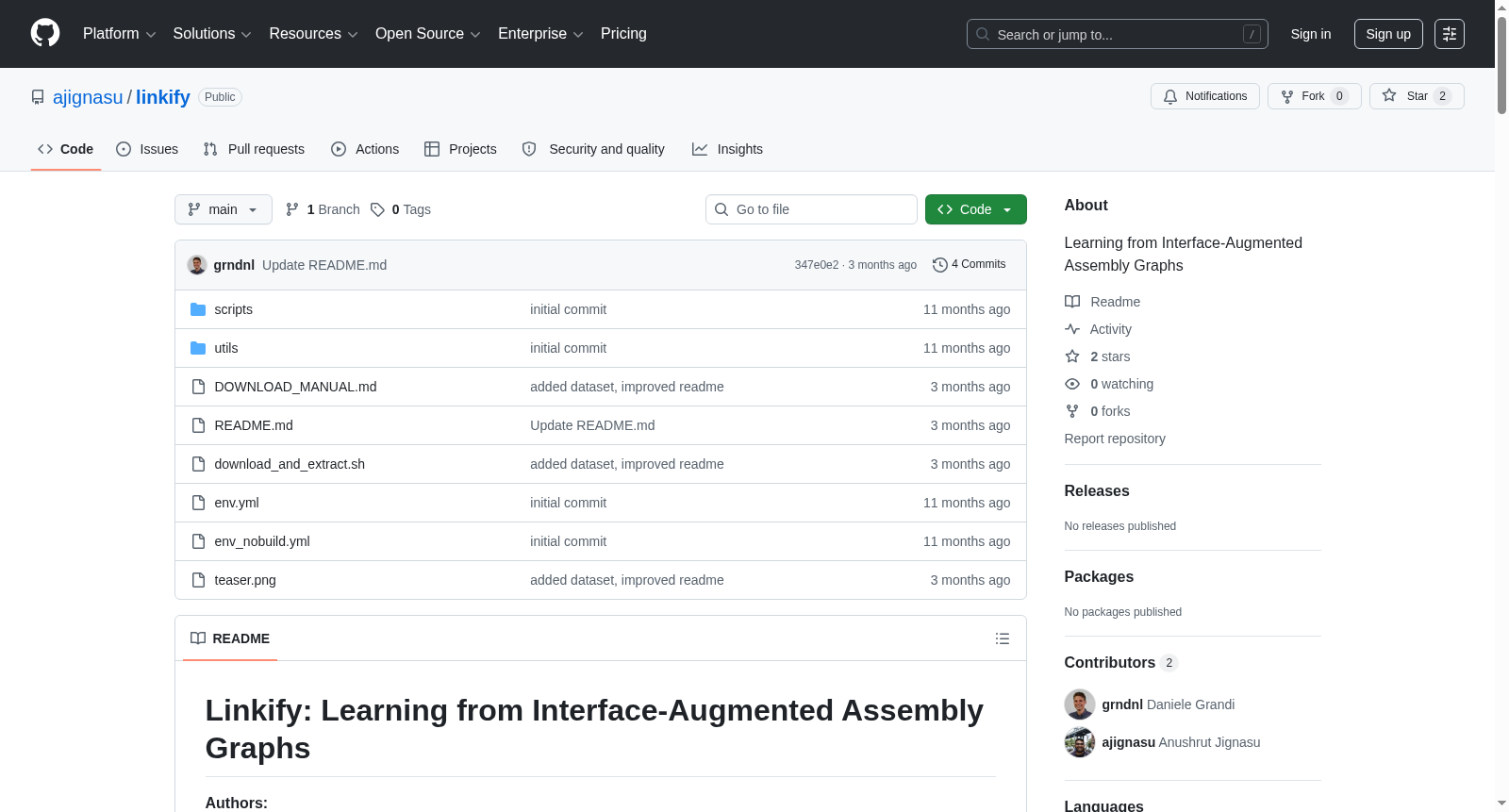
Task: Click the Sign up button
Action: (1388, 34)
